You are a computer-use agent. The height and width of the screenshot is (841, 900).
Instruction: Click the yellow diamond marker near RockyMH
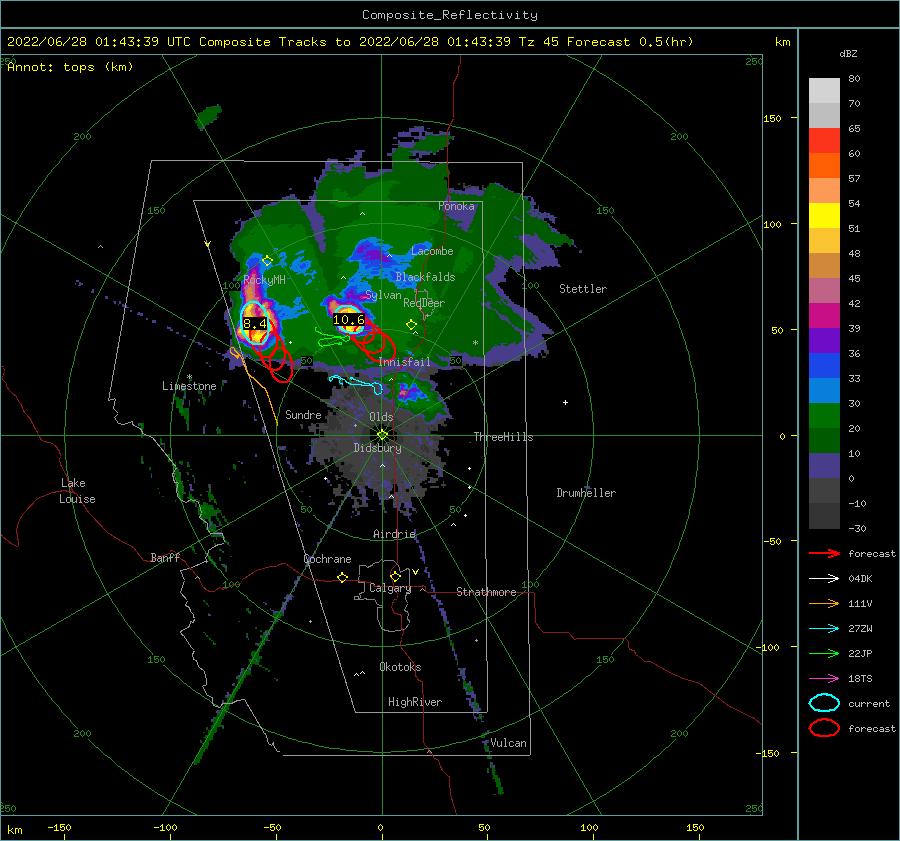267,261
